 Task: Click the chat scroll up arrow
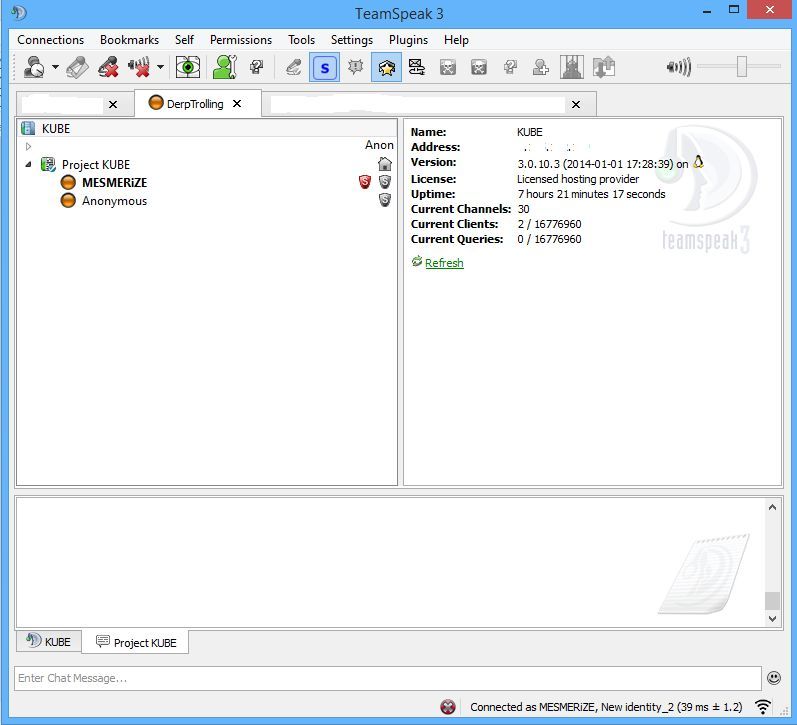[x=772, y=507]
